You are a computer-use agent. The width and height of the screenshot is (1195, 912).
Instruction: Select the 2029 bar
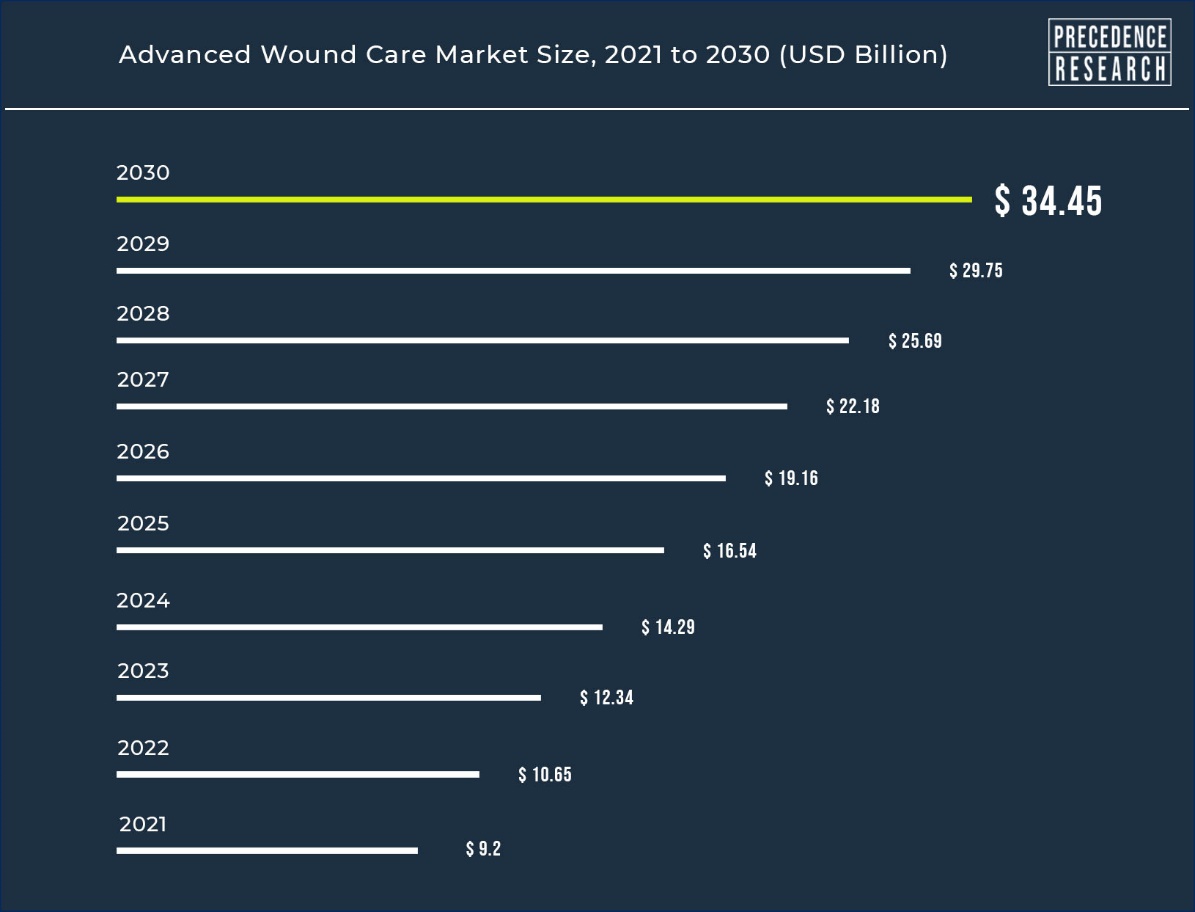(514, 270)
